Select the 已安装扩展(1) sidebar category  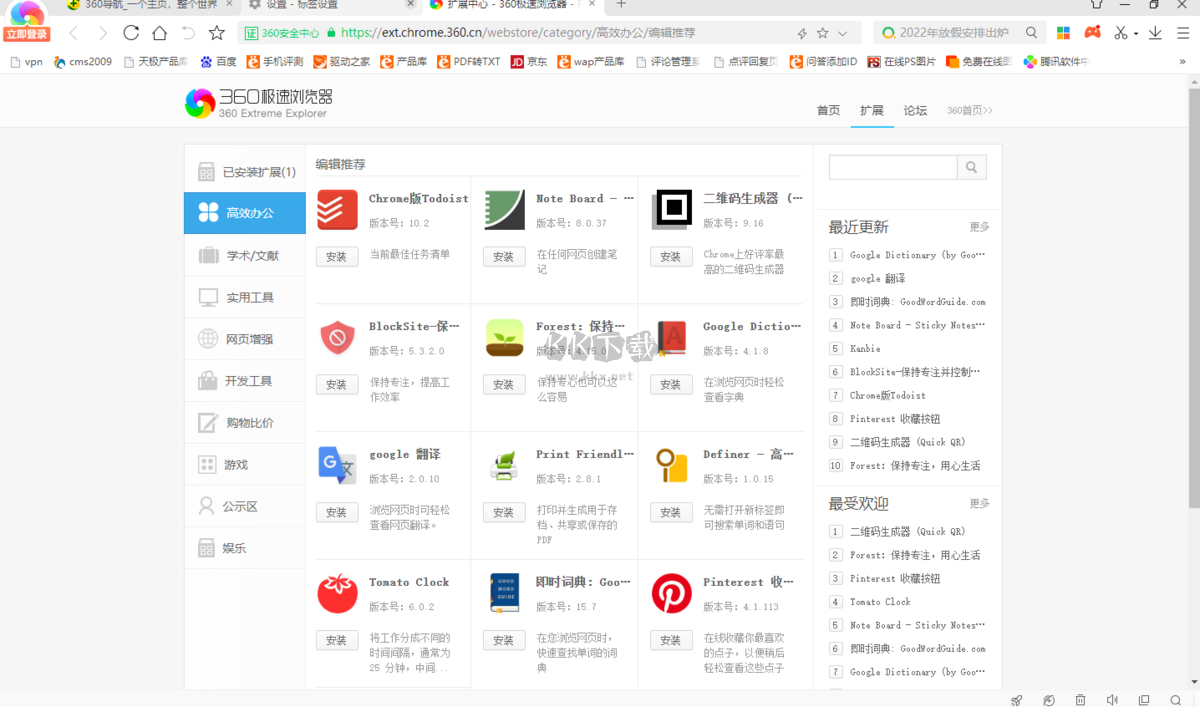pos(245,172)
